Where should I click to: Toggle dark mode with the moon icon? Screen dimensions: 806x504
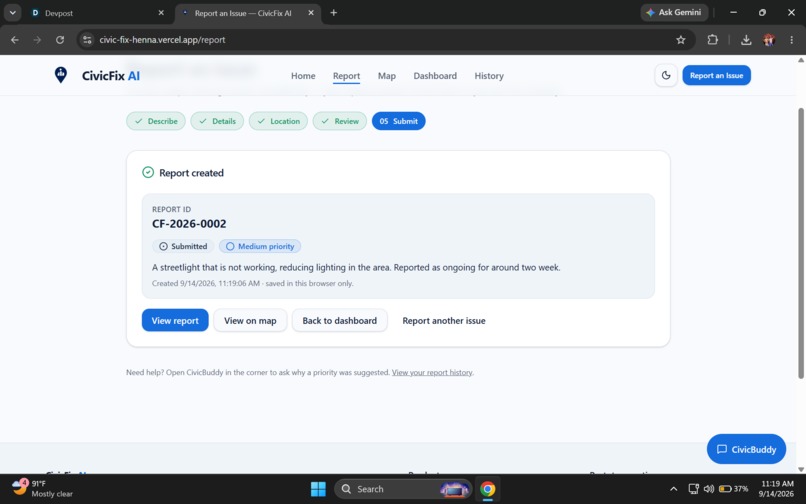click(x=666, y=76)
